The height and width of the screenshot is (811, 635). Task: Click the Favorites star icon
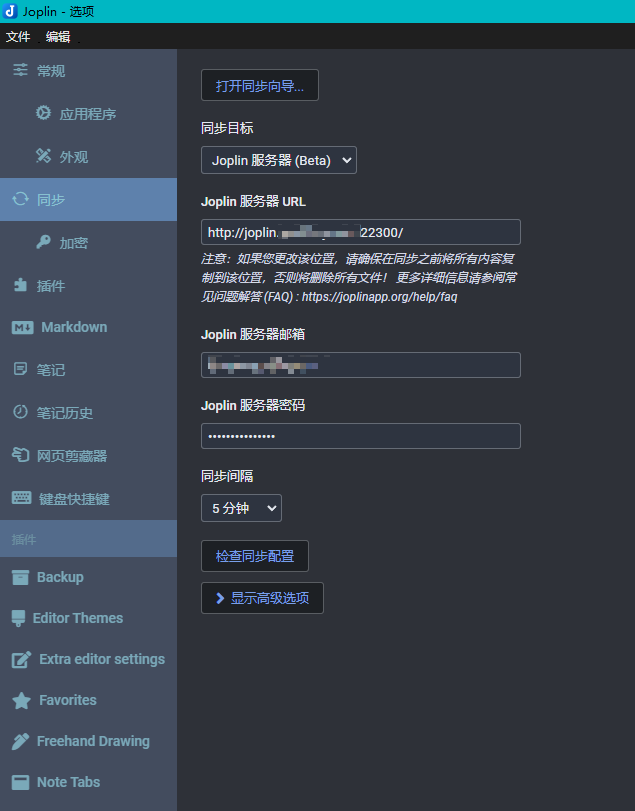pyautogui.click(x=21, y=700)
